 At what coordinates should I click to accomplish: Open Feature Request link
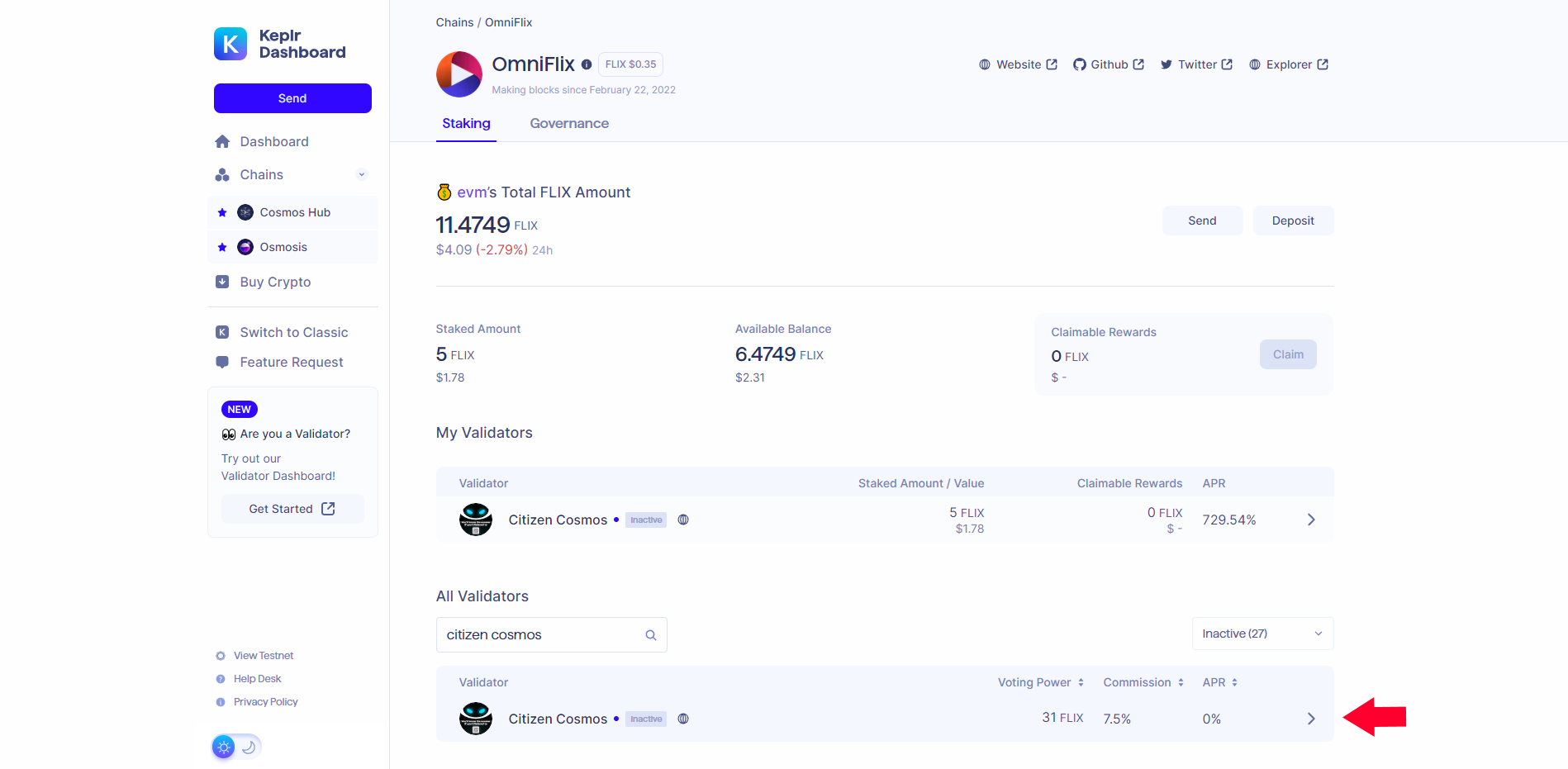click(291, 362)
